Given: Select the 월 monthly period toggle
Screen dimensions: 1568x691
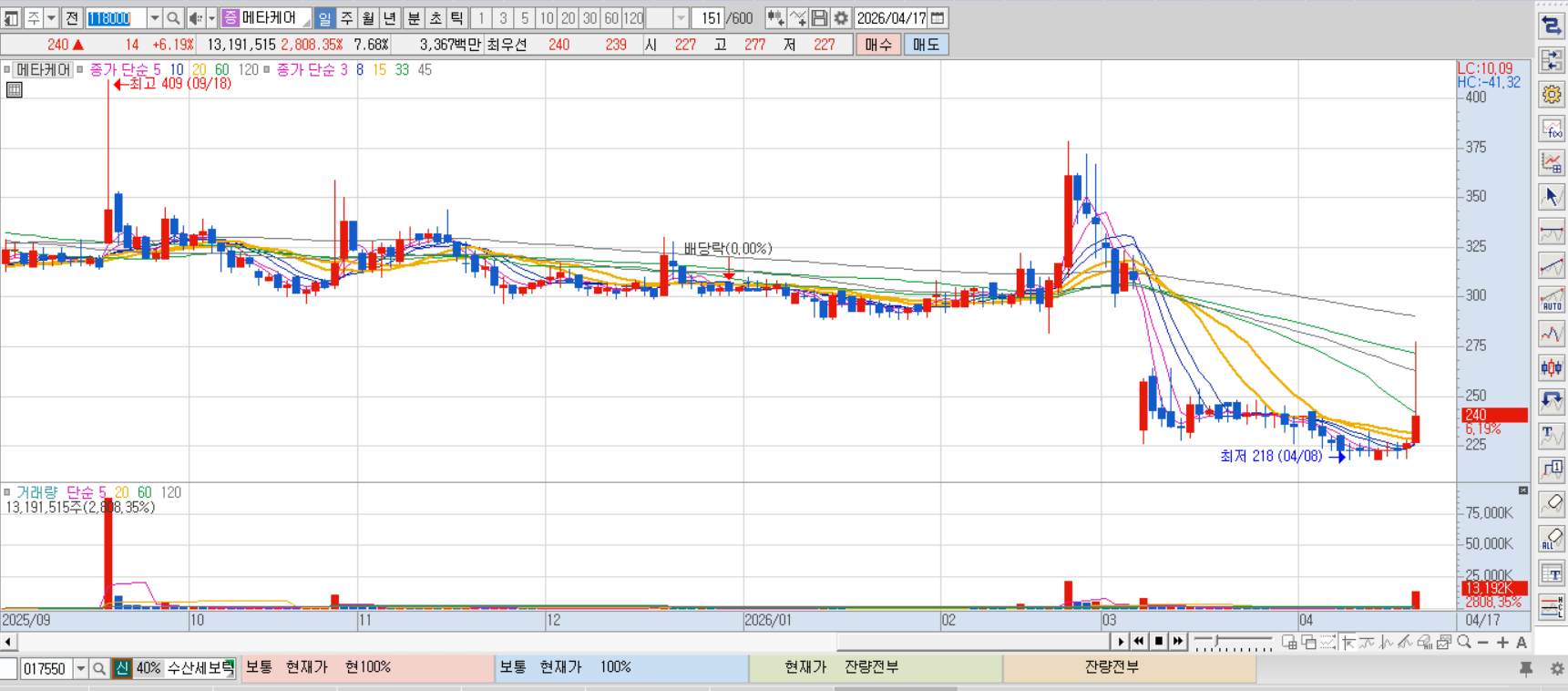Looking at the screenshot, I should pyautogui.click(x=368, y=18).
